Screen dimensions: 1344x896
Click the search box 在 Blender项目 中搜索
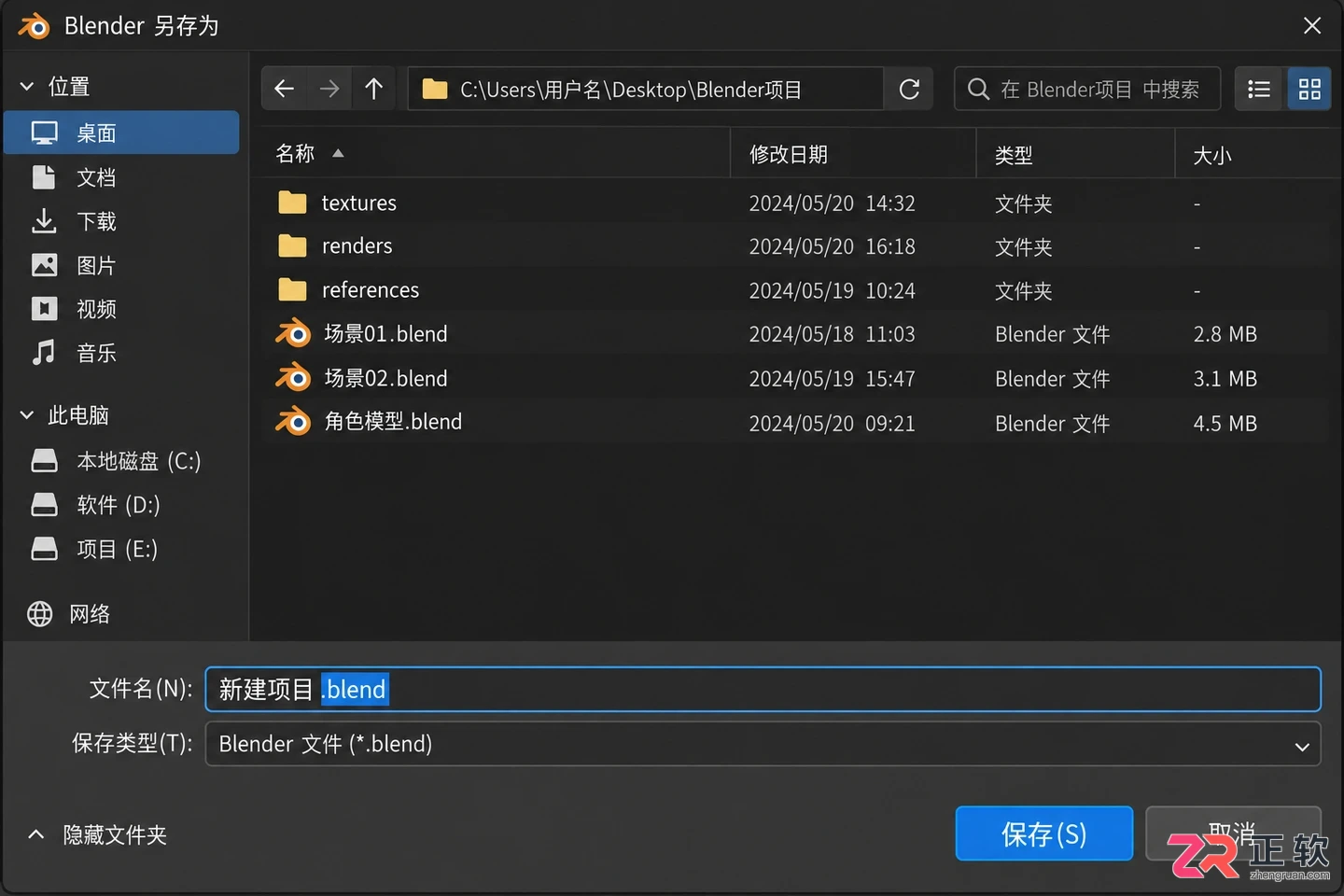point(1087,89)
